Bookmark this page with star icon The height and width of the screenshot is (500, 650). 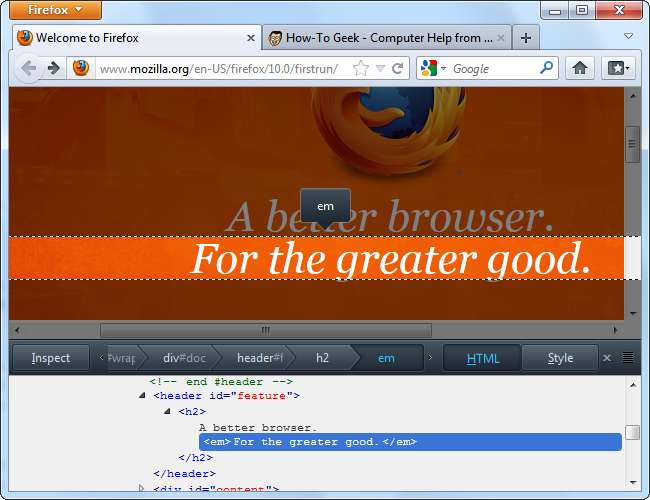(x=361, y=68)
